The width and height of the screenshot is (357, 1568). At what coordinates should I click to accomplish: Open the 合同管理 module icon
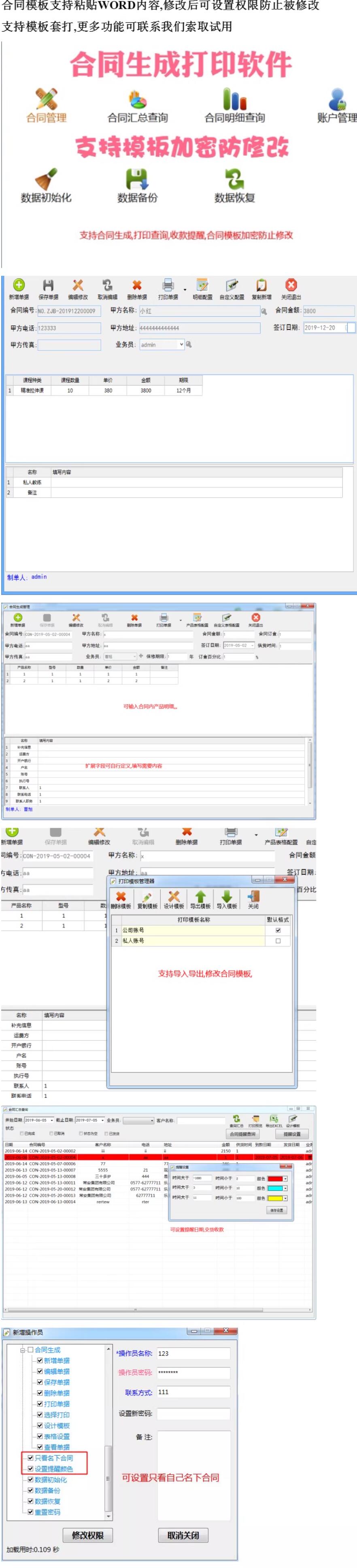tap(46, 106)
